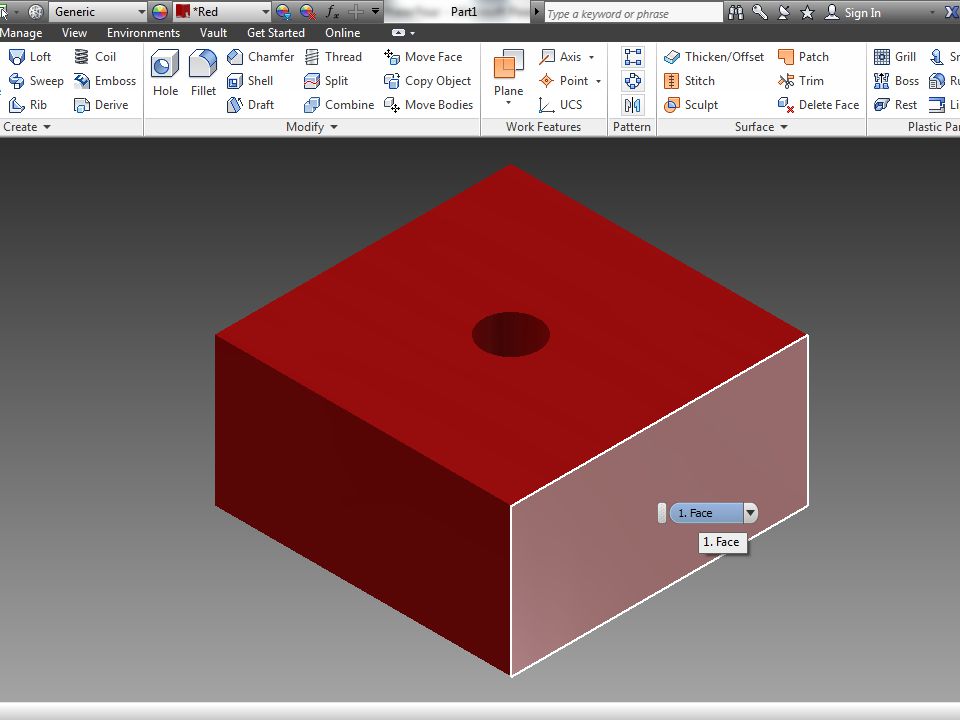Pick the Boss plastic part tool
The height and width of the screenshot is (720, 960).
[x=896, y=81]
